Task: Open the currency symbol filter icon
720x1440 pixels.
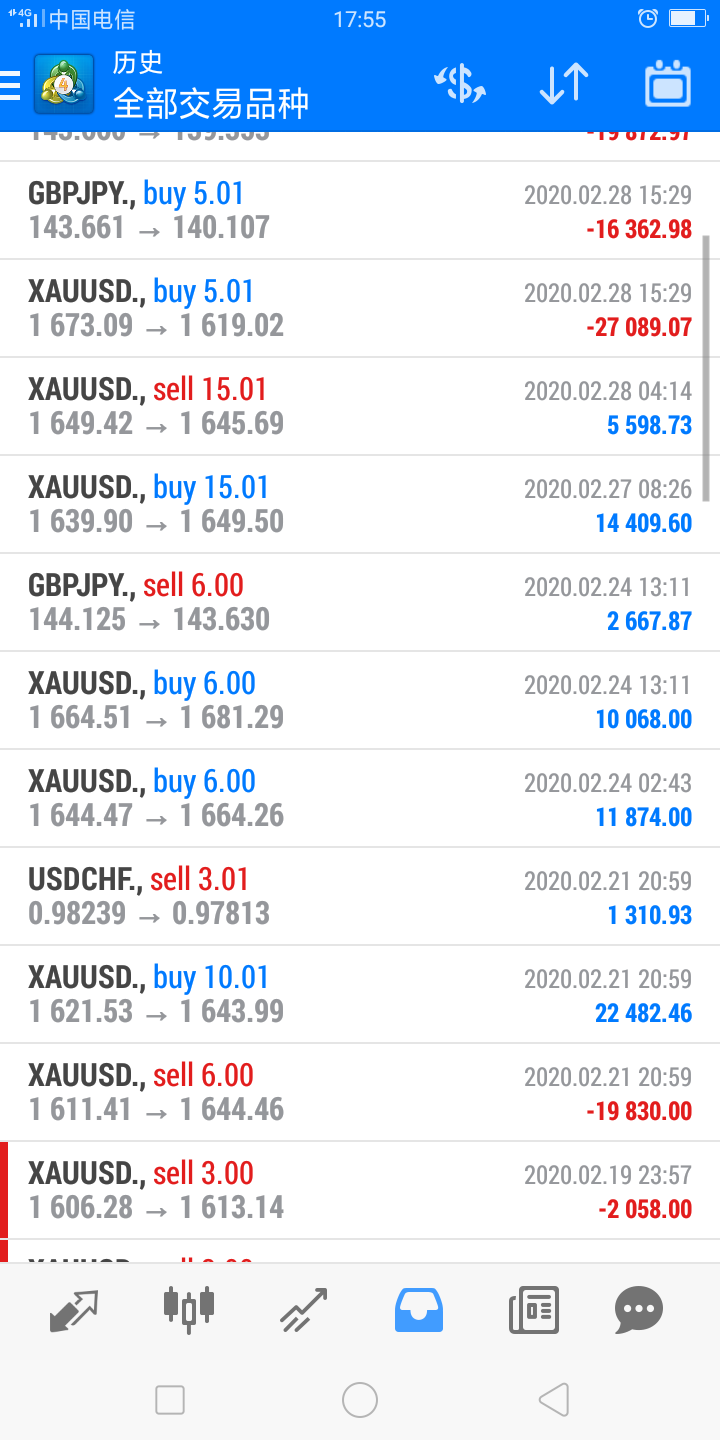Action: (x=459, y=84)
